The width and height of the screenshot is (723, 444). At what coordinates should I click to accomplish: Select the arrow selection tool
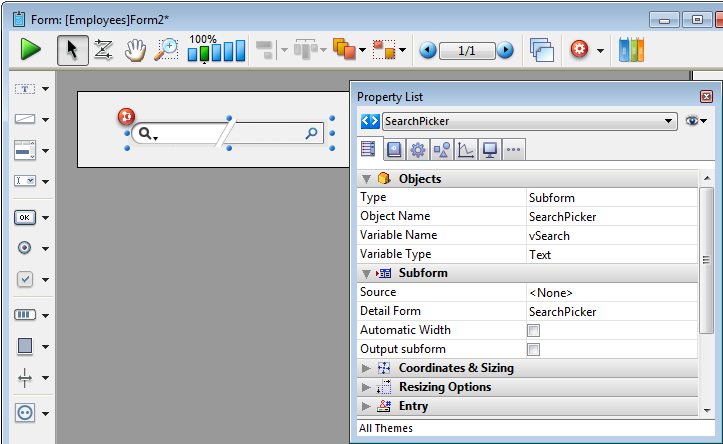click(71, 49)
